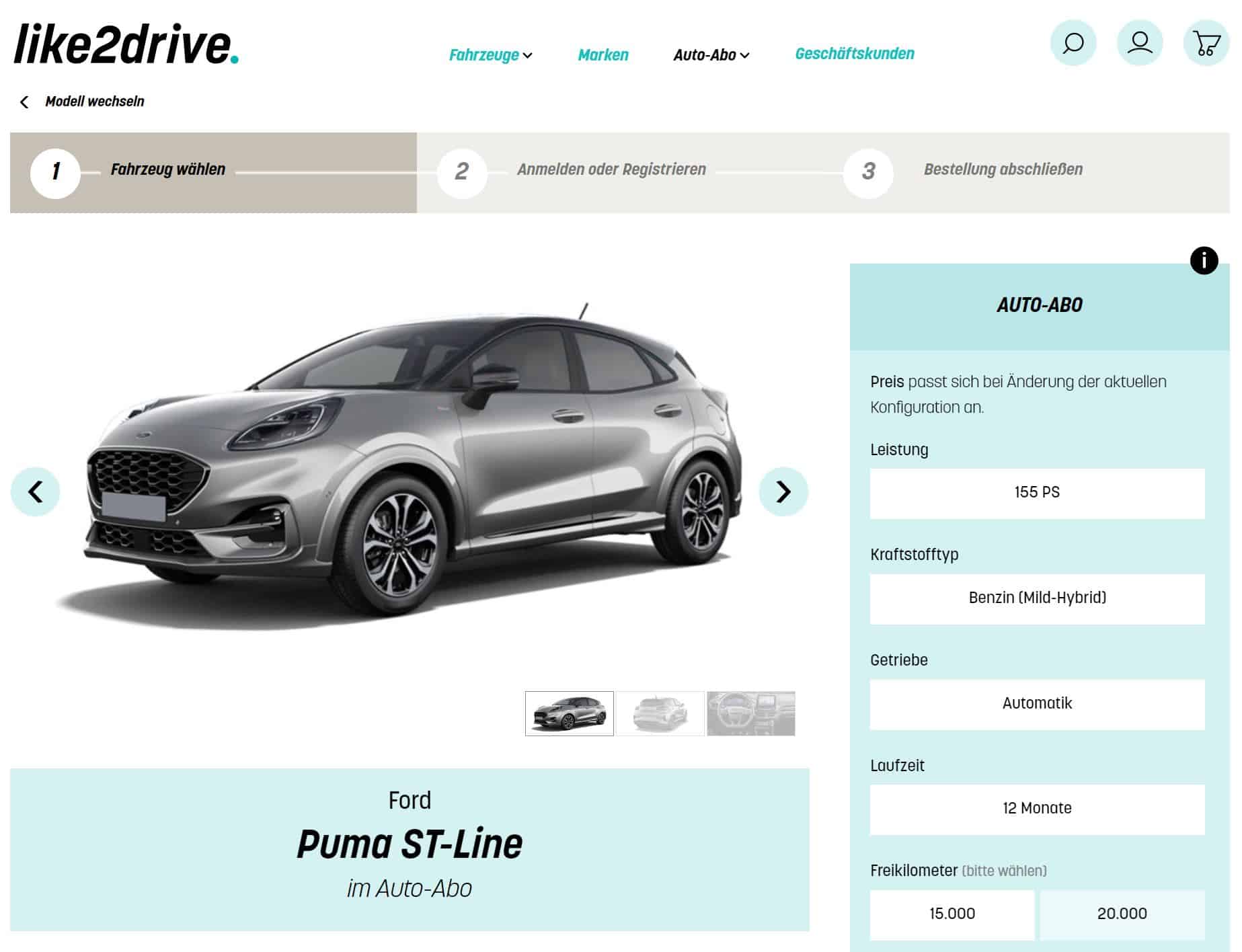This screenshot has height=952, width=1242.
Task: Click the back chevron beside Modell wechseln
Action: click(24, 102)
